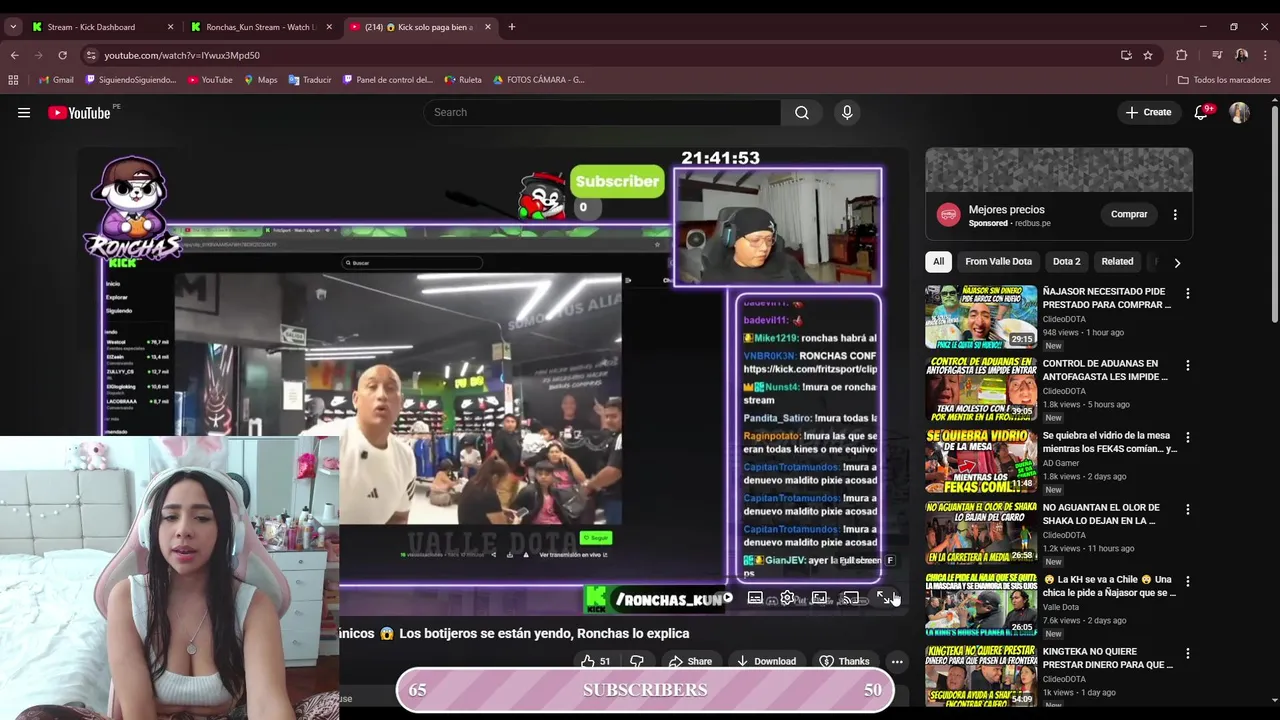Dislike the video with thumbs down

tap(636, 661)
